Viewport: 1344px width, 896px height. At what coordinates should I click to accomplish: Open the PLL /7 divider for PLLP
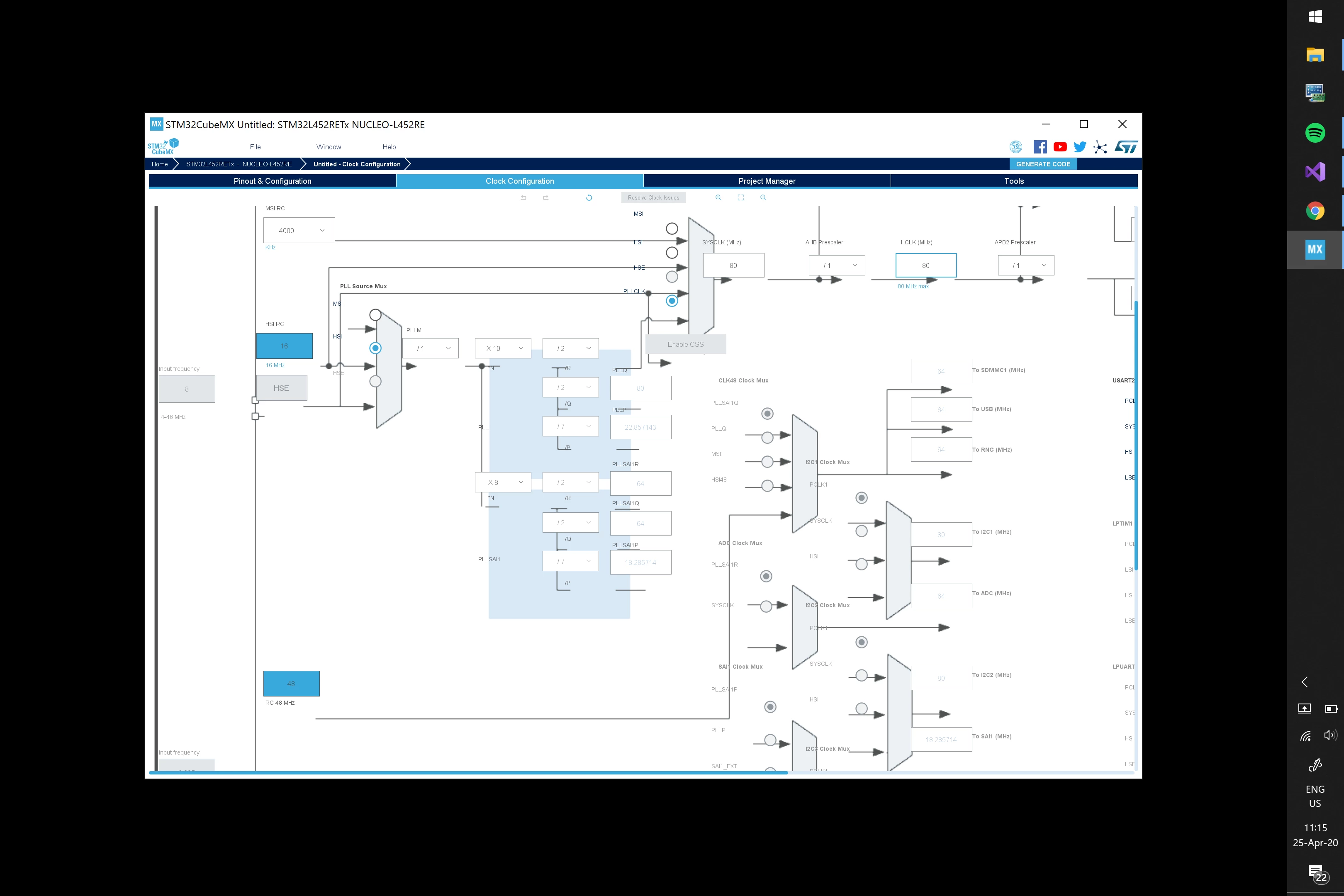pos(570,426)
